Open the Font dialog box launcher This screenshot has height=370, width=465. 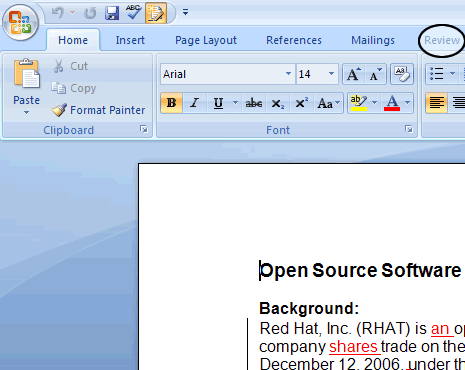409,129
